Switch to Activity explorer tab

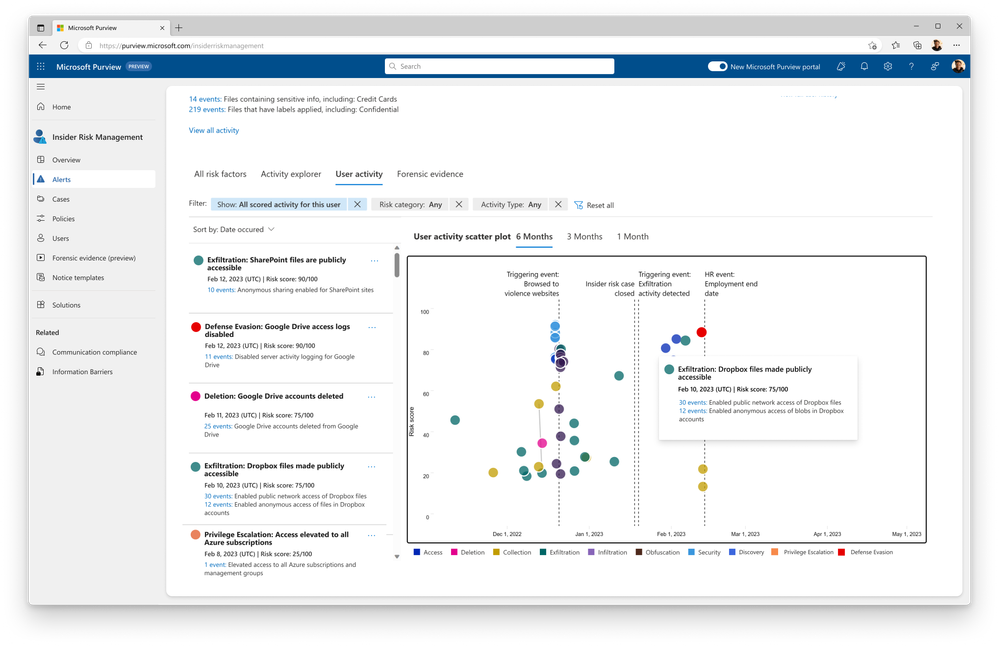(x=291, y=174)
